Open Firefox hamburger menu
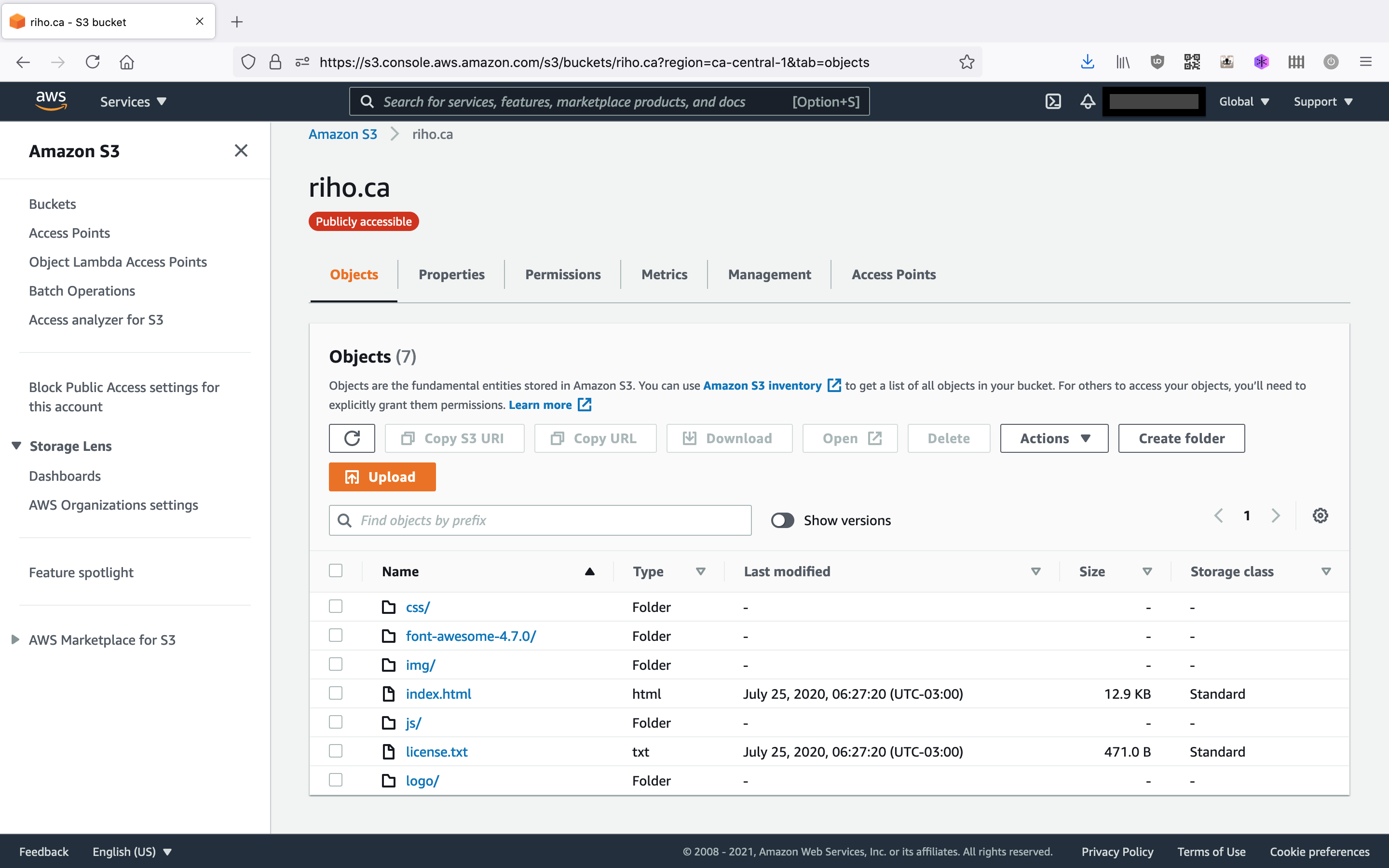1389x868 pixels. click(x=1365, y=62)
